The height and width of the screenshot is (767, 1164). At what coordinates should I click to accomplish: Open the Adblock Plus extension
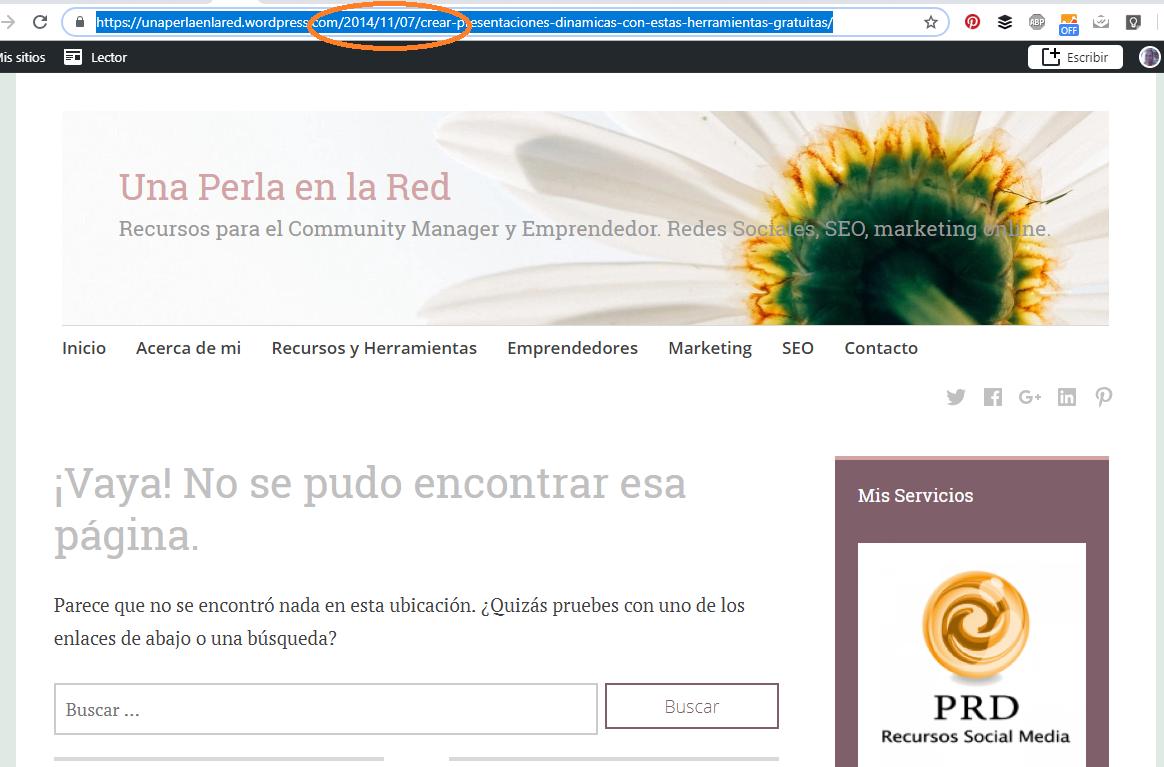click(x=1037, y=21)
